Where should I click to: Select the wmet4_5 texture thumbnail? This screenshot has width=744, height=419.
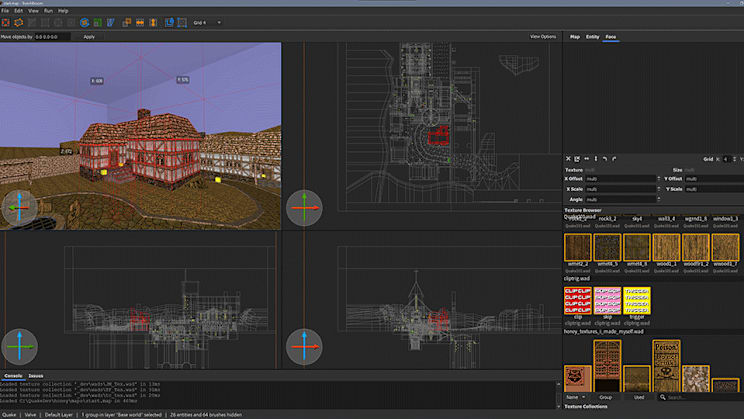pos(607,247)
